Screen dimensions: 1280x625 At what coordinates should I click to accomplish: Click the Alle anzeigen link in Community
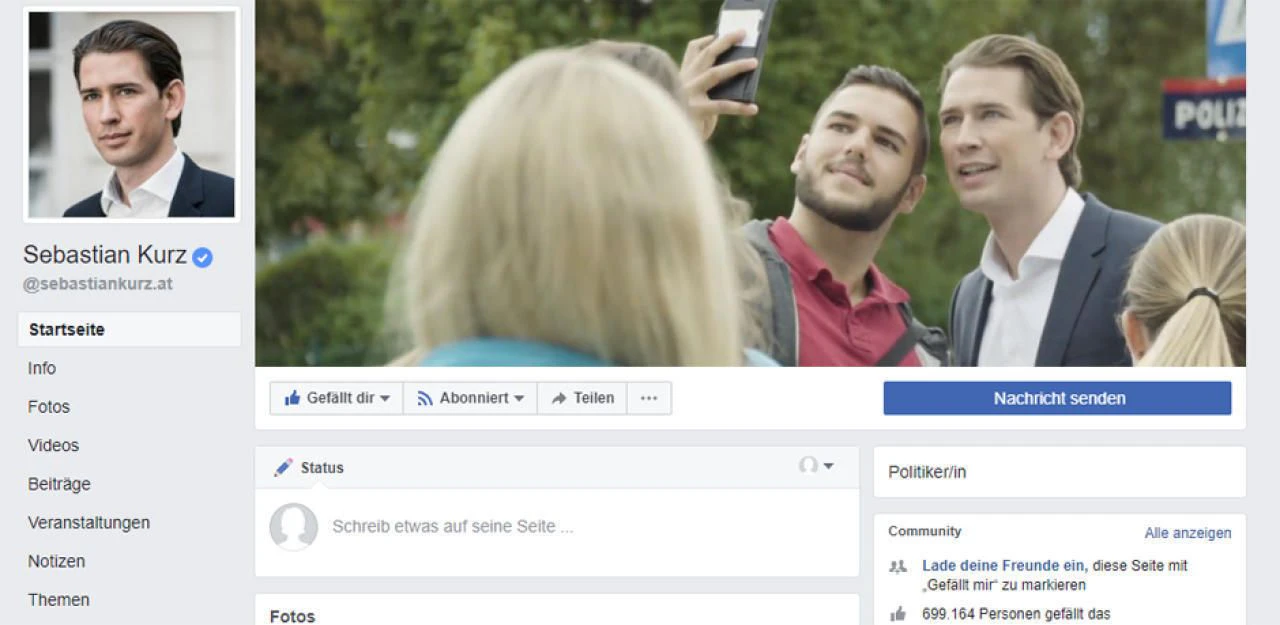pos(1188,533)
